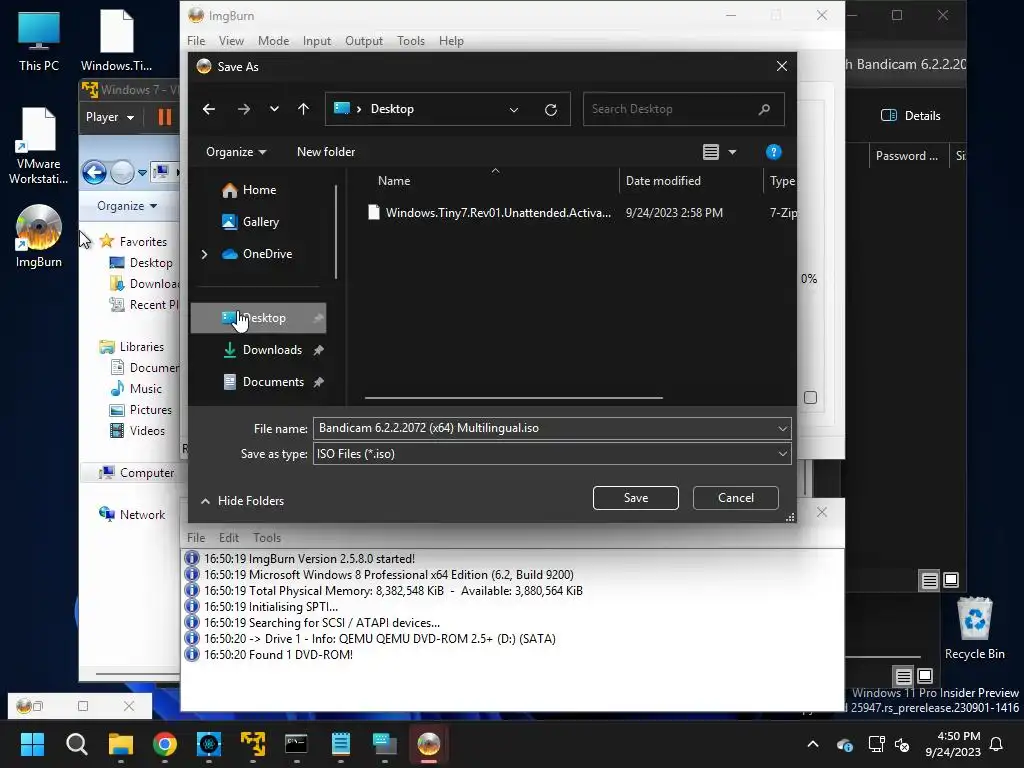The height and width of the screenshot is (768, 1024).
Task: Go back in Save As dialog
Action: (209, 109)
